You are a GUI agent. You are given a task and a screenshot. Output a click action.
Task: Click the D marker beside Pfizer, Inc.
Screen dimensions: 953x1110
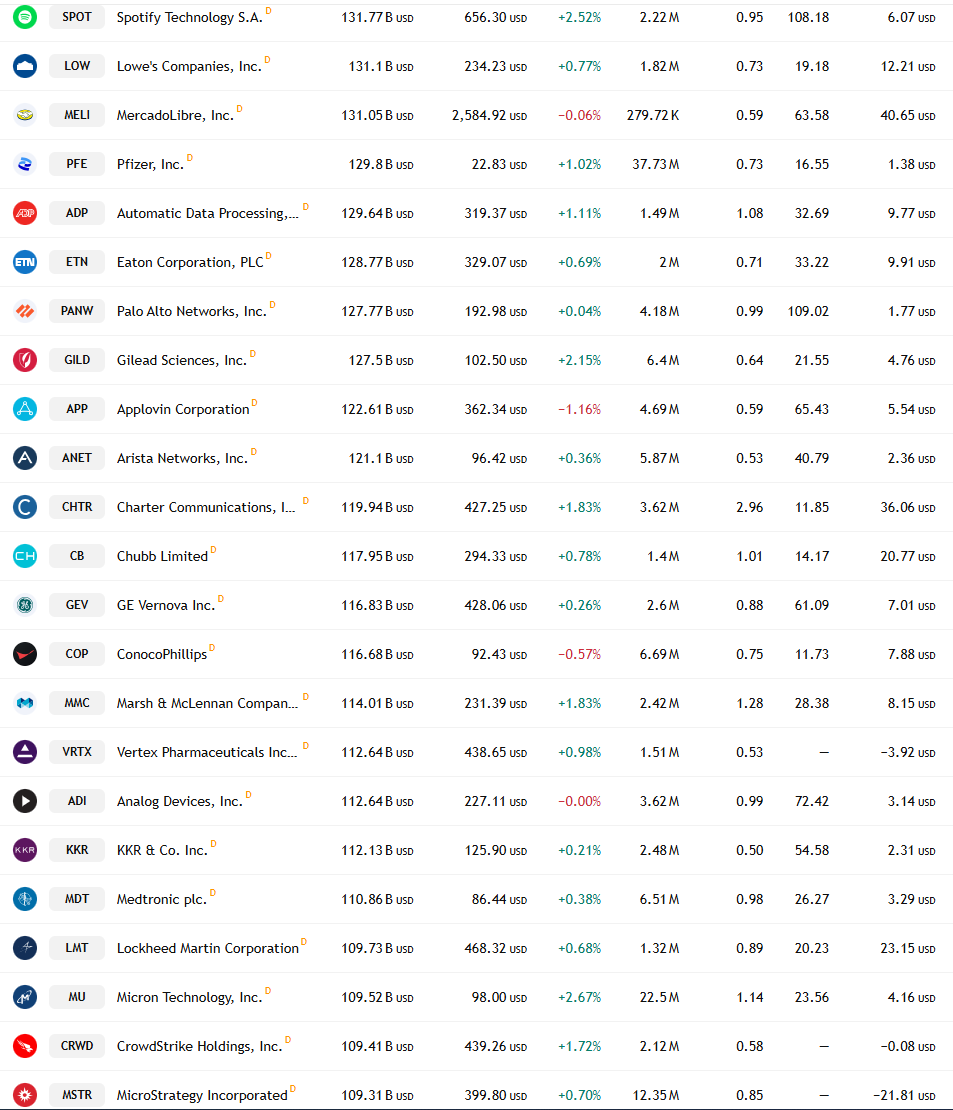[x=190, y=158]
